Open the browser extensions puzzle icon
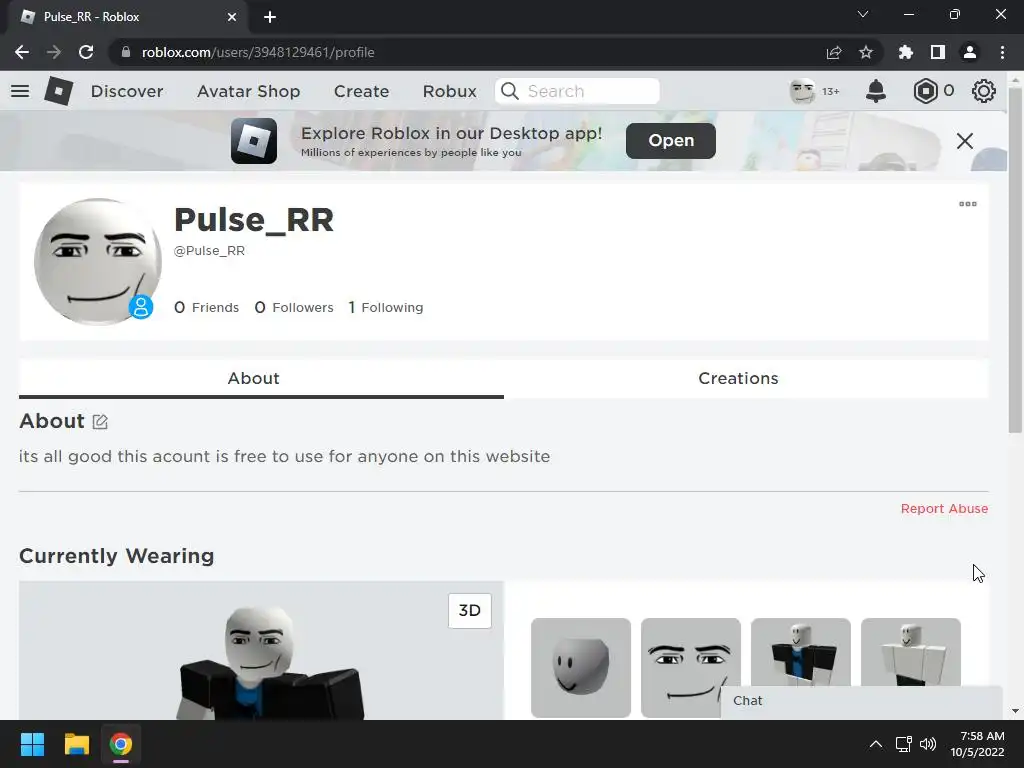 point(906,52)
